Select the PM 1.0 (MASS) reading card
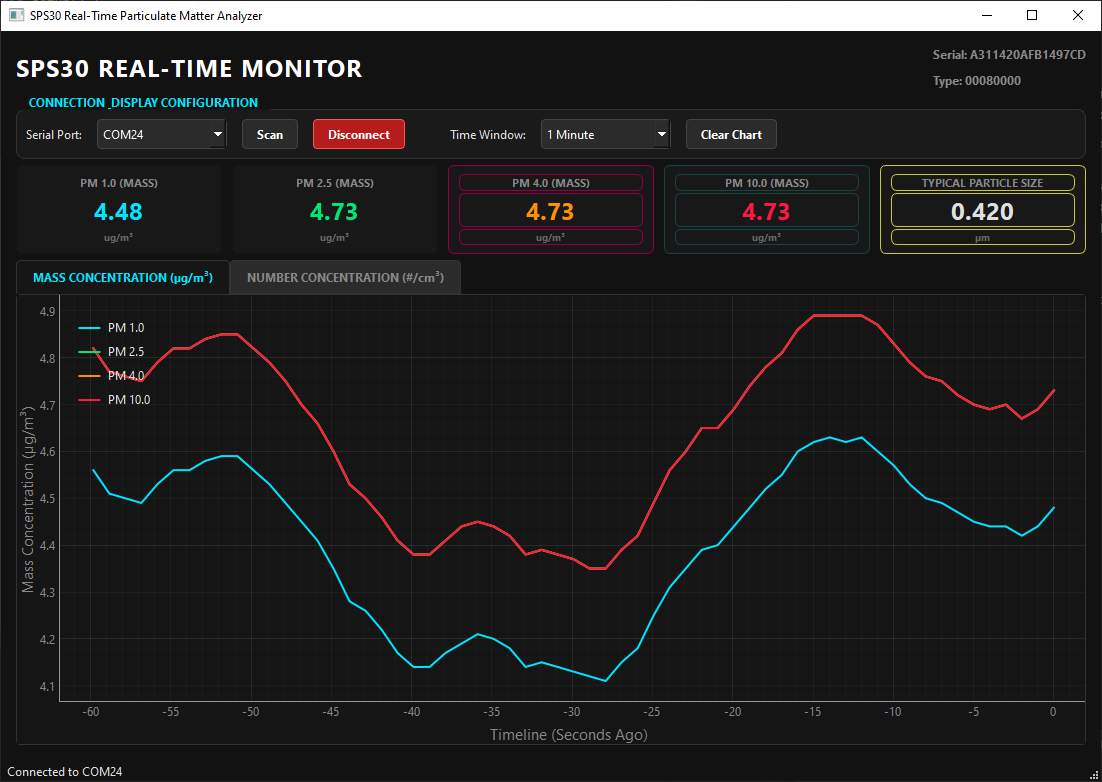The height and width of the screenshot is (782, 1102). pyautogui.click(x=119, y=209)
